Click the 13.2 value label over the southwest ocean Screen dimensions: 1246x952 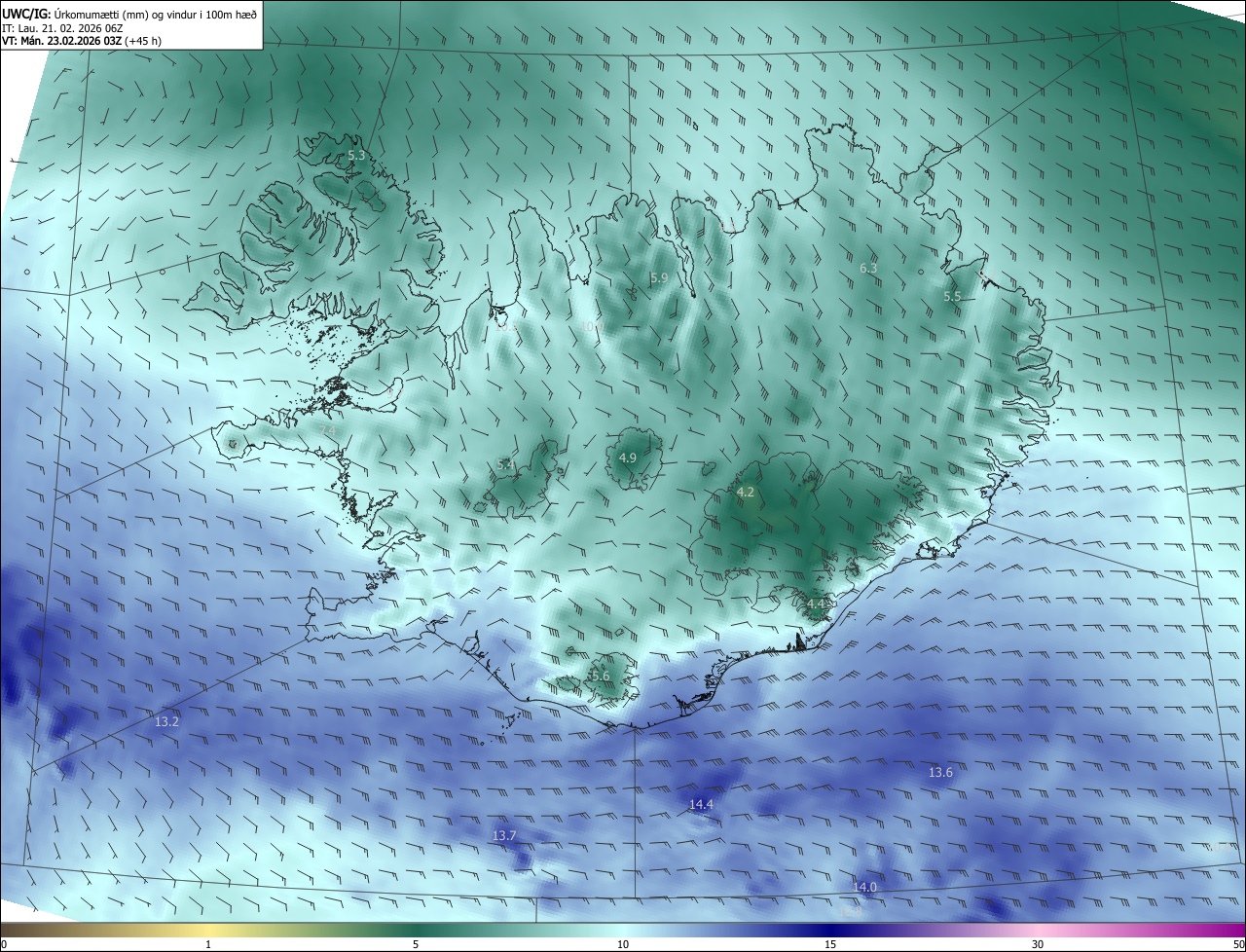166,722
